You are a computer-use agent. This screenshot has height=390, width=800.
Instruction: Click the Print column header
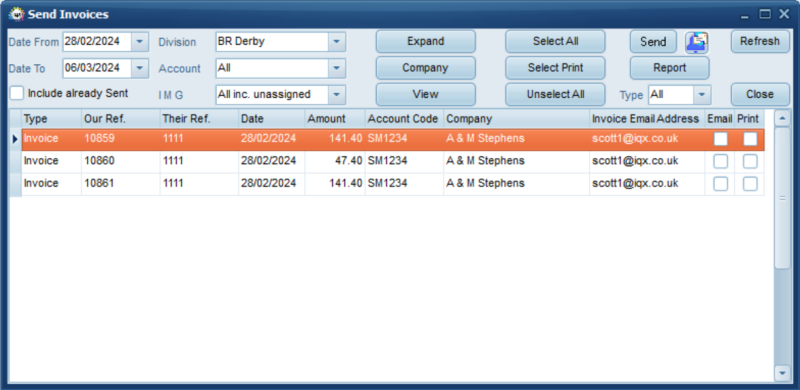point(749,119)
